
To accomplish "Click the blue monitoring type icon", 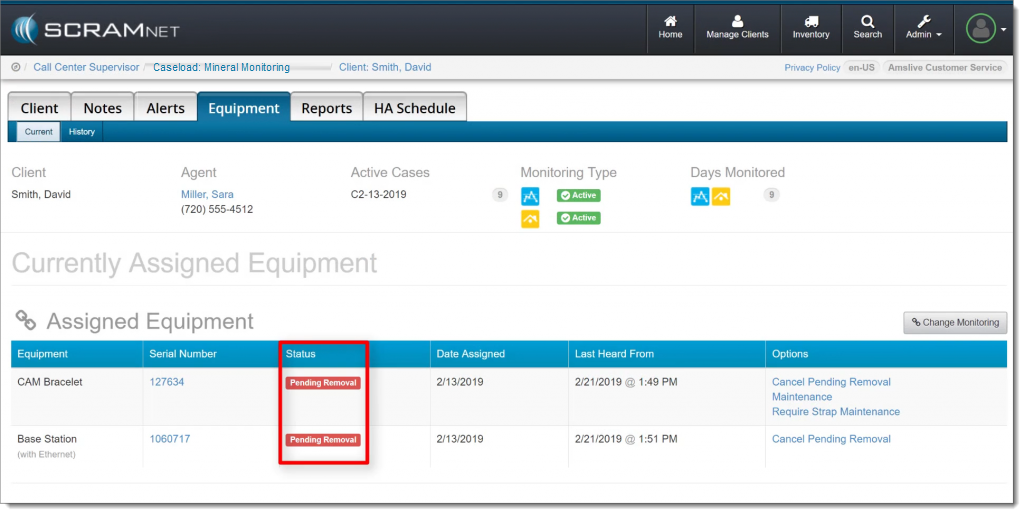I will (x=530, y=196).
